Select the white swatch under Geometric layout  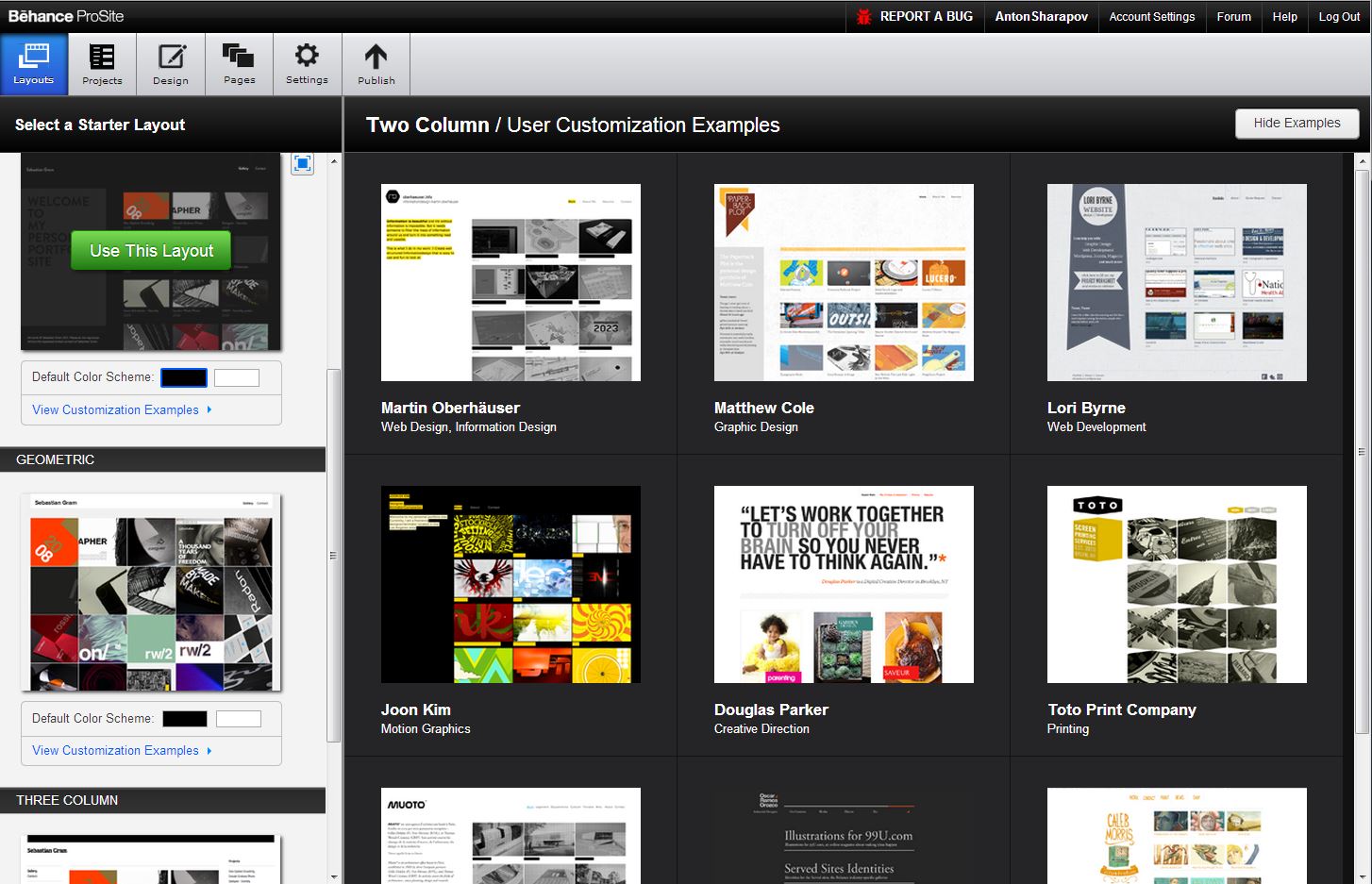pyautogui.click(x=239, y=719)
